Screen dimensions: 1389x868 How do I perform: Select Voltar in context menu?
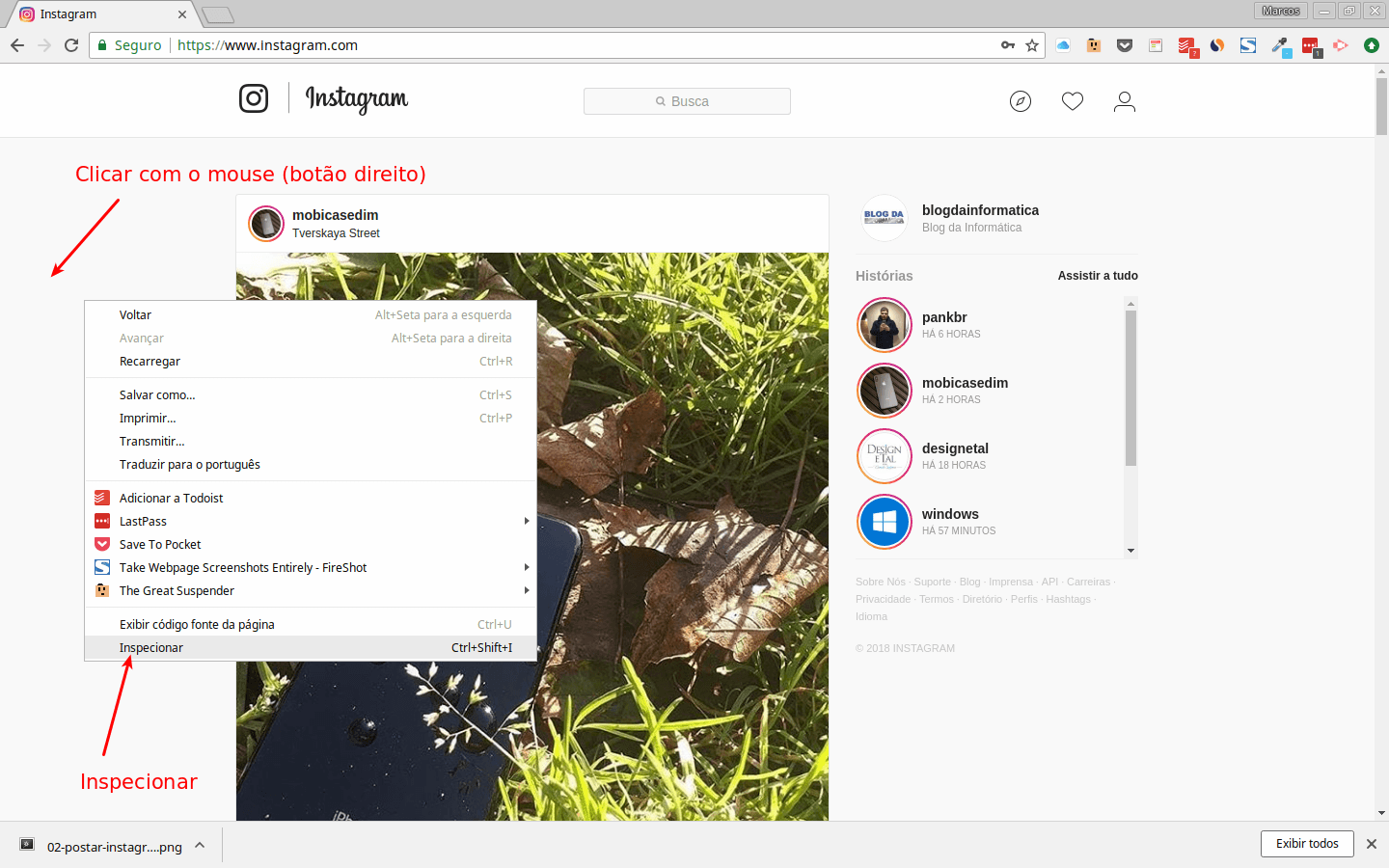(311, 315)
